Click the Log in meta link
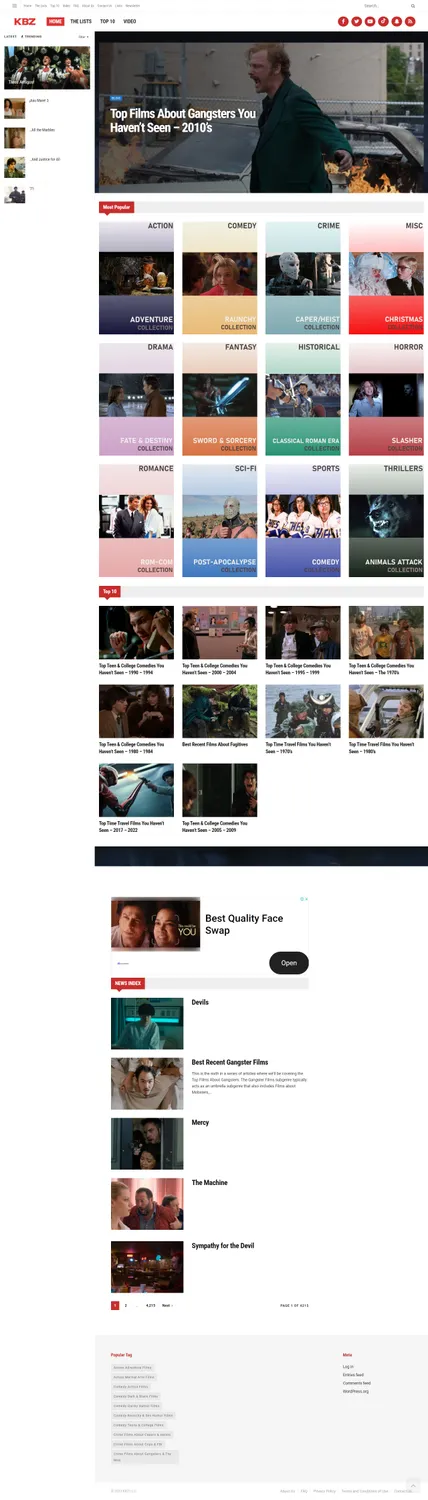 pos(348,1366)
